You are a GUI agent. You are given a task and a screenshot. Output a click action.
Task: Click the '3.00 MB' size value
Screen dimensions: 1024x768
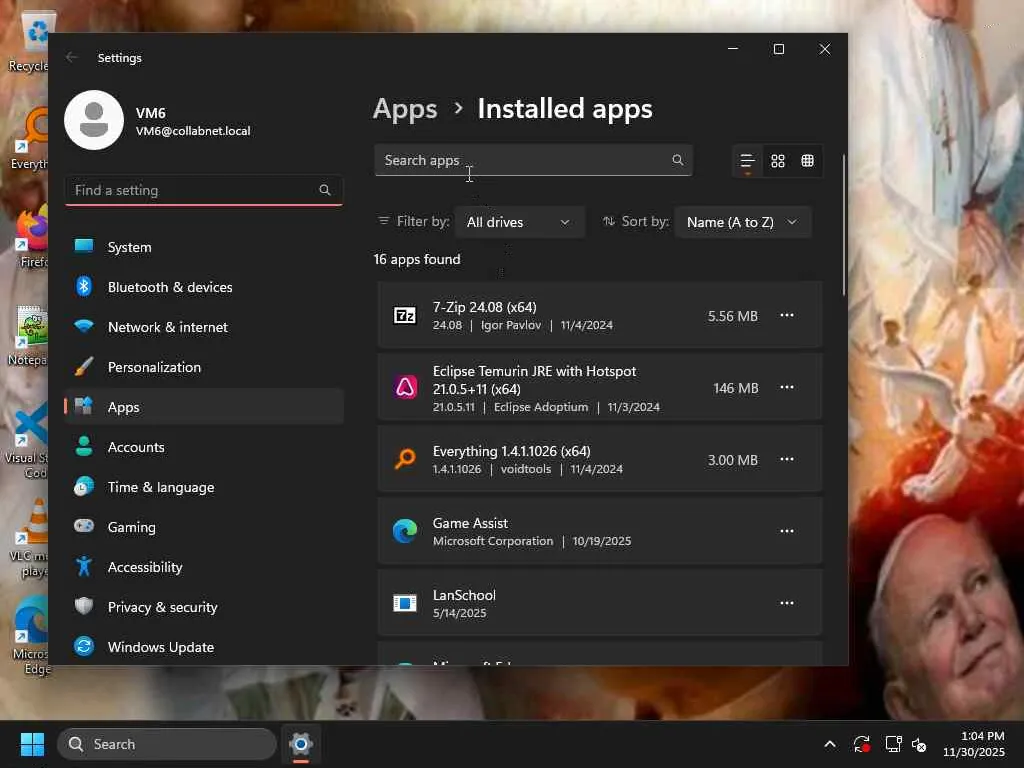[733, 460]
